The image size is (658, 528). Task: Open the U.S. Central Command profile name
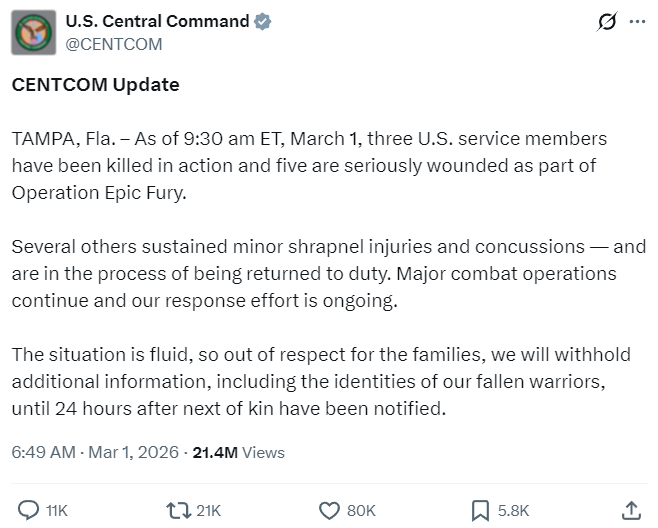158,22
